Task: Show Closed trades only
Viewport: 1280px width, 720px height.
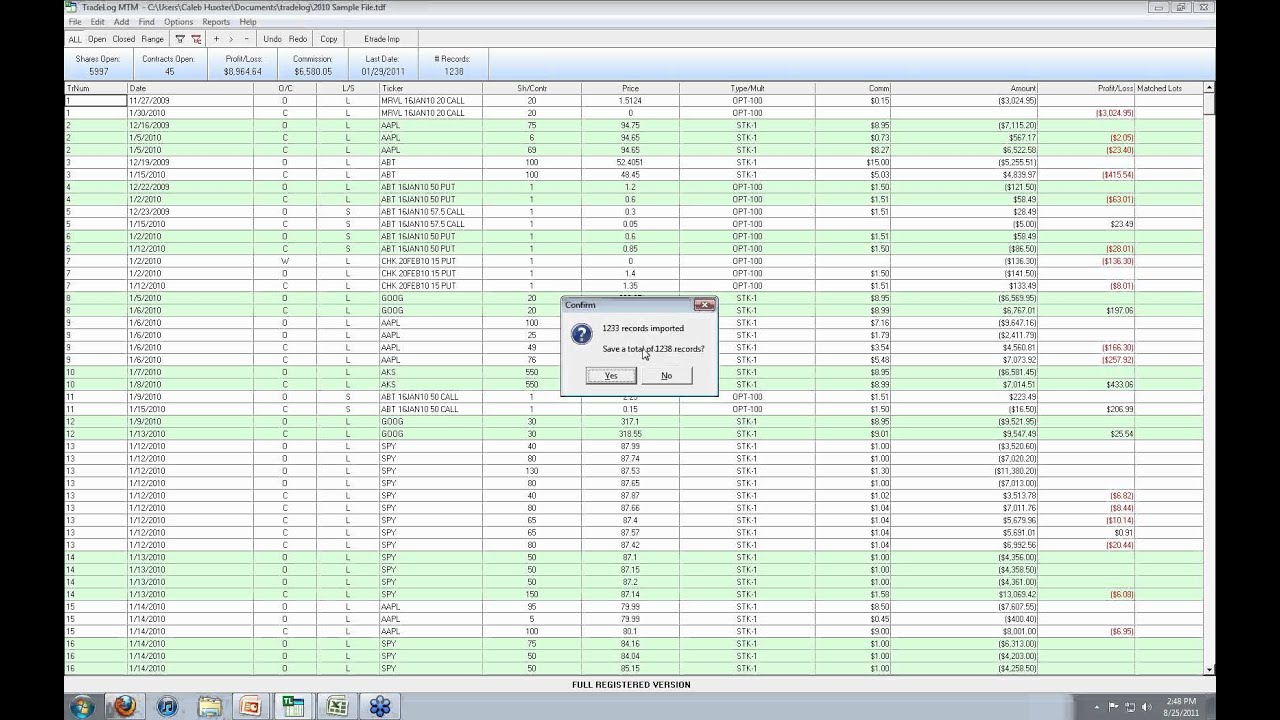Action: (x=123, y=39)
